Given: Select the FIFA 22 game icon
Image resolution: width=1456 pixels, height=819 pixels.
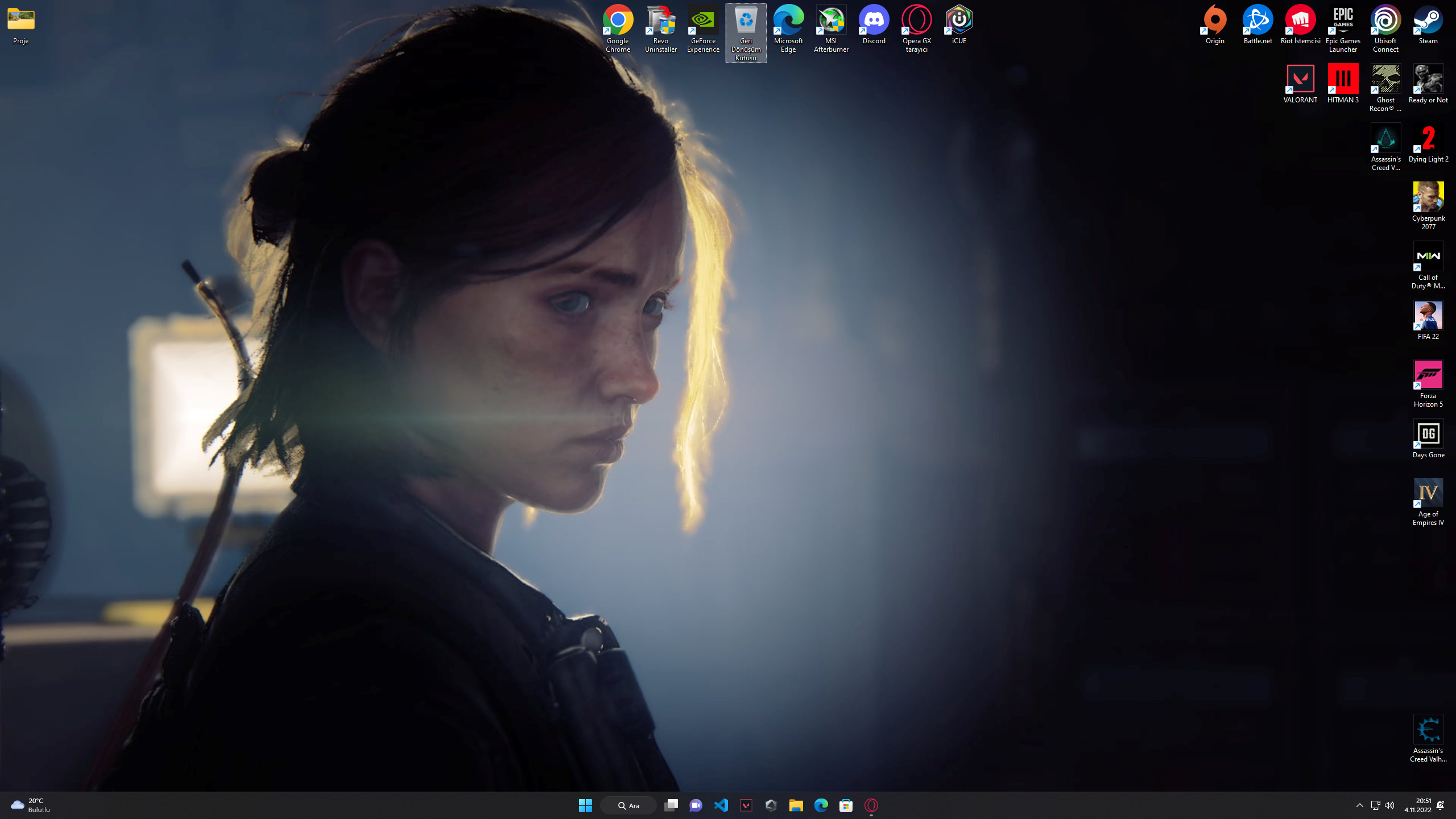Looking at the screenshot, I should pos(1428,321).
